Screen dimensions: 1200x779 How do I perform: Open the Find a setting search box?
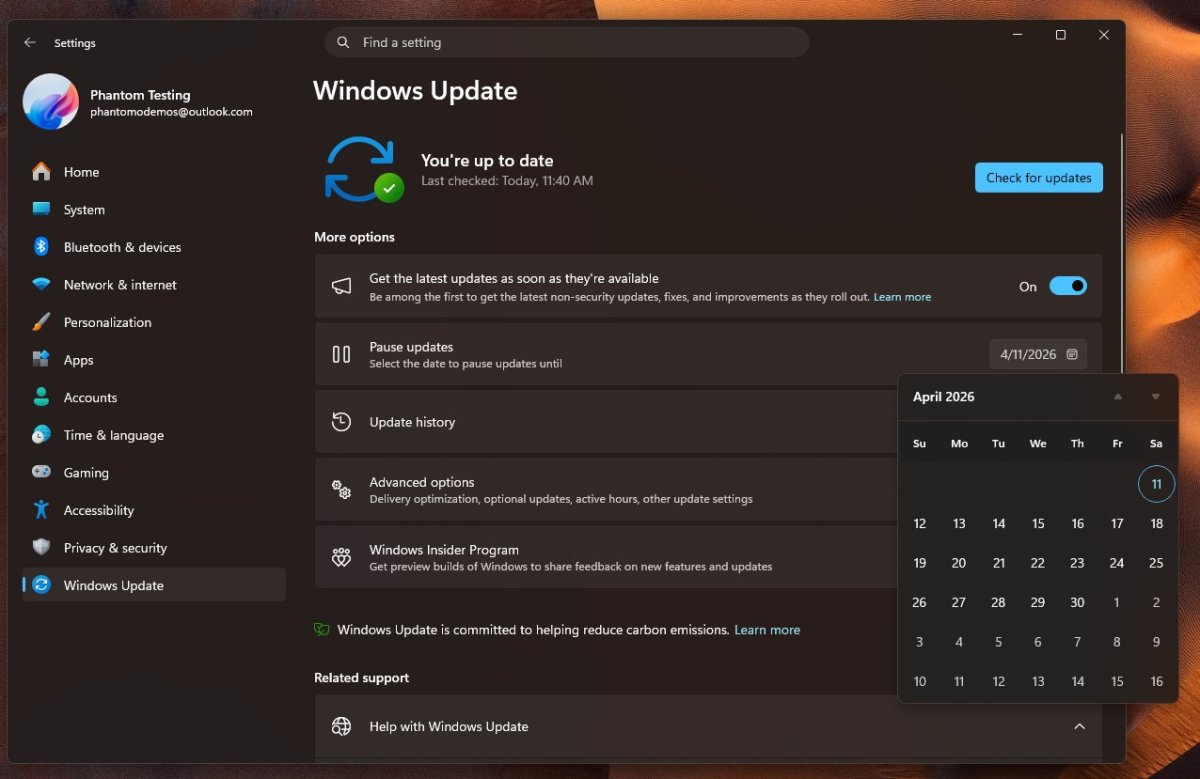[x=566, y=42]
